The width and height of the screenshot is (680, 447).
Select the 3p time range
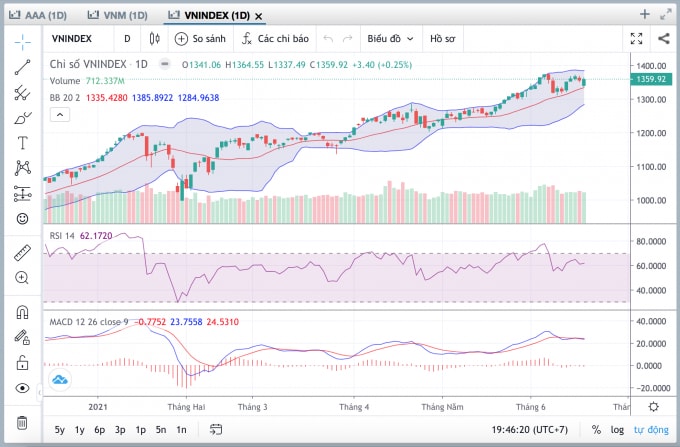(120, 430)
